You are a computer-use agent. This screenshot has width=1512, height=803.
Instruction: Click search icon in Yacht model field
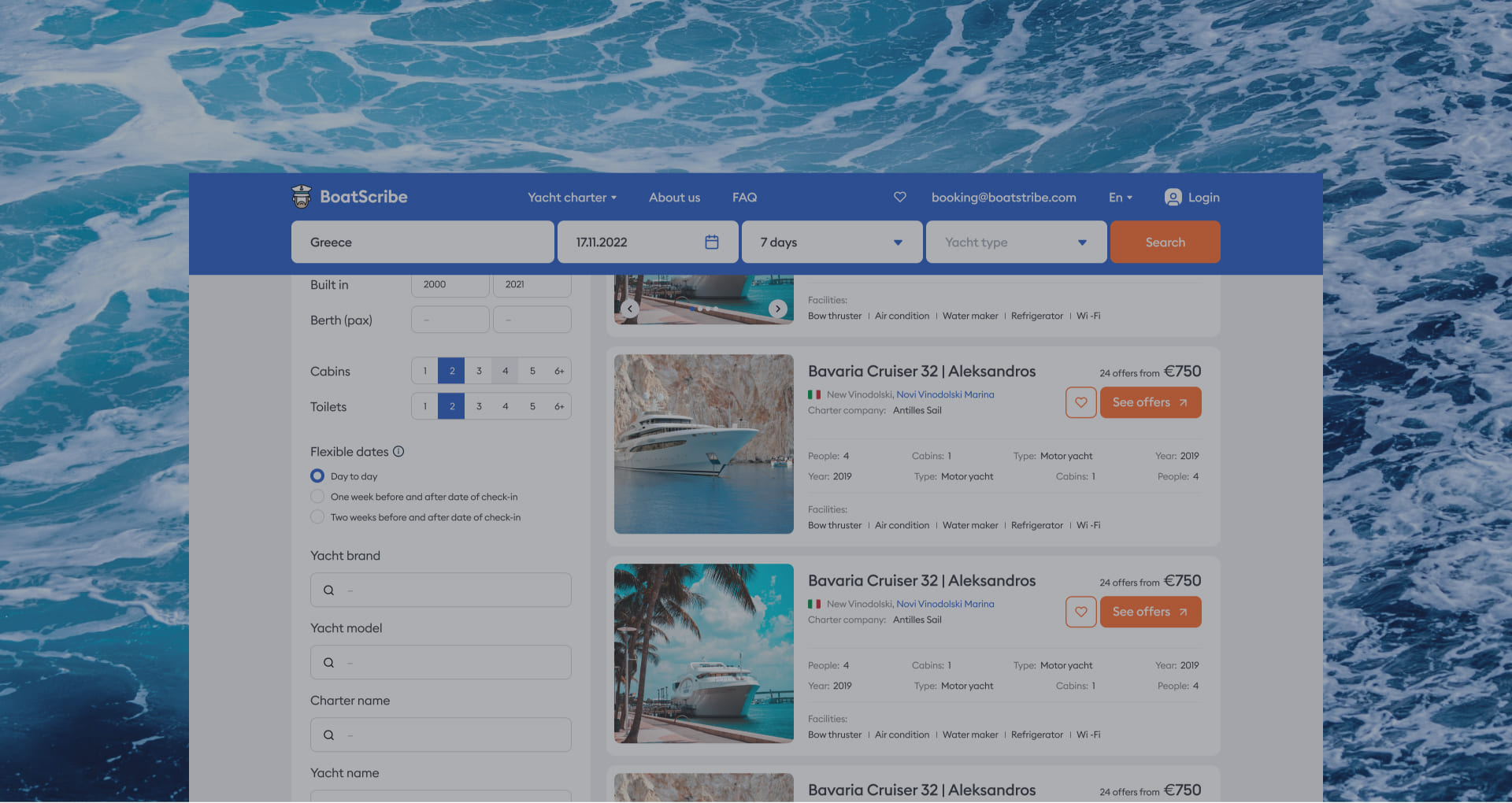[x=329, y=663]
